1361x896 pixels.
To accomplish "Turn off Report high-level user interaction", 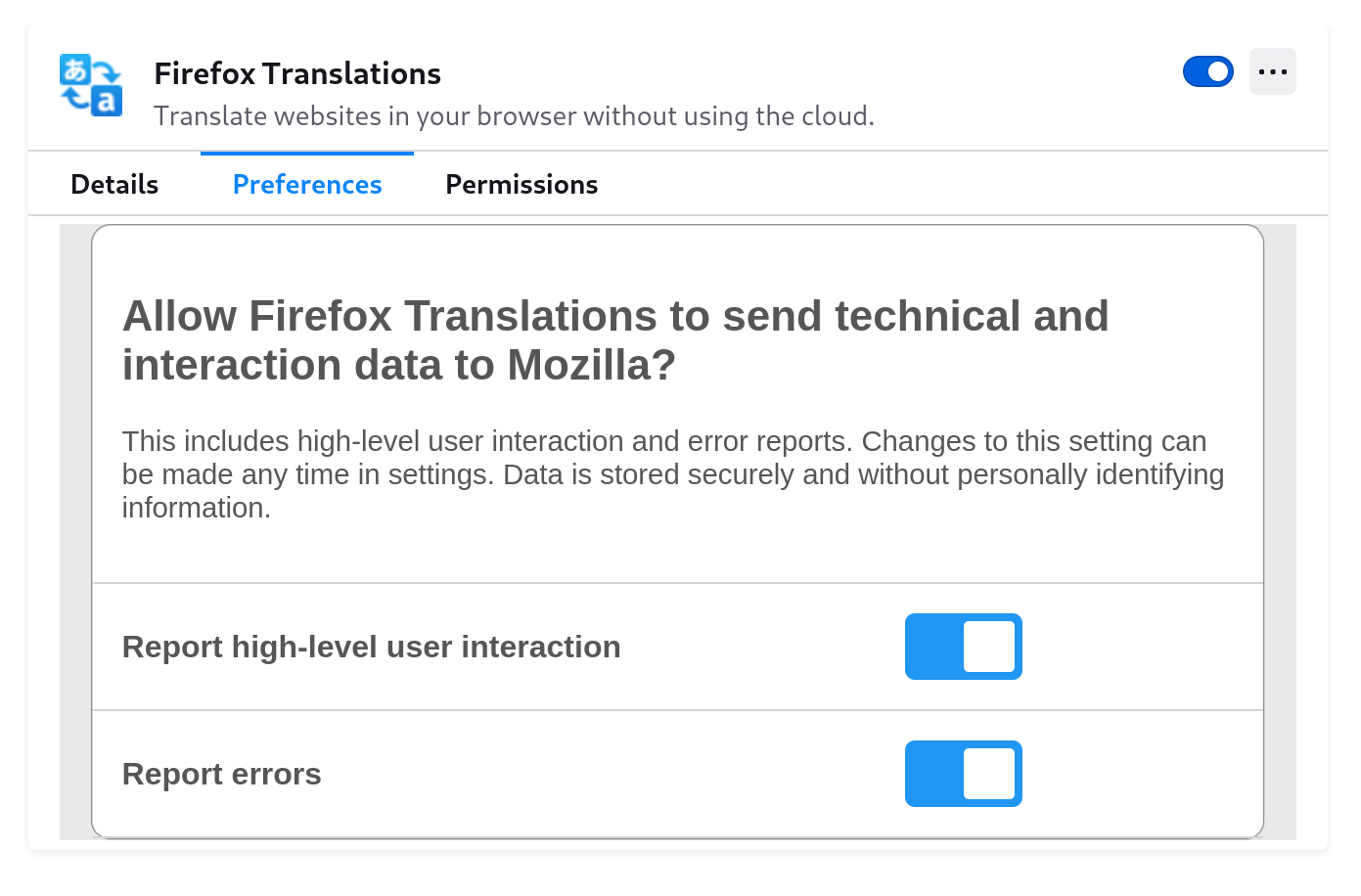I will 963,647.
